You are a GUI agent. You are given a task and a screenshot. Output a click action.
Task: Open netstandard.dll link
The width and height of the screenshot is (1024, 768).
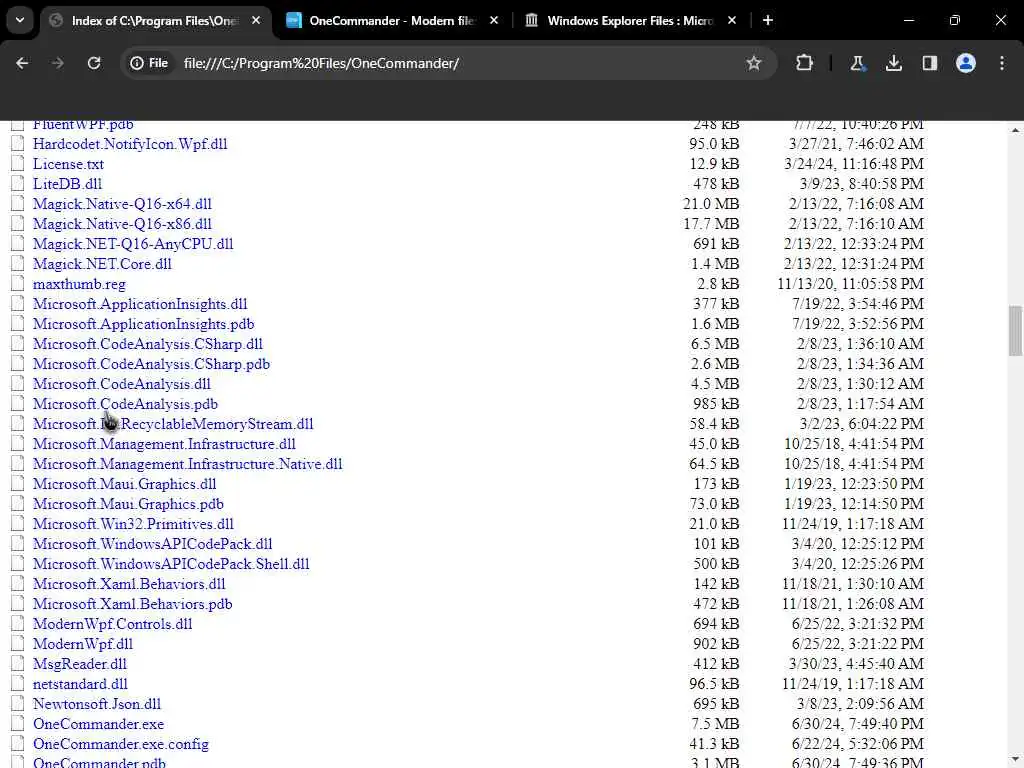tap(80, 684)
